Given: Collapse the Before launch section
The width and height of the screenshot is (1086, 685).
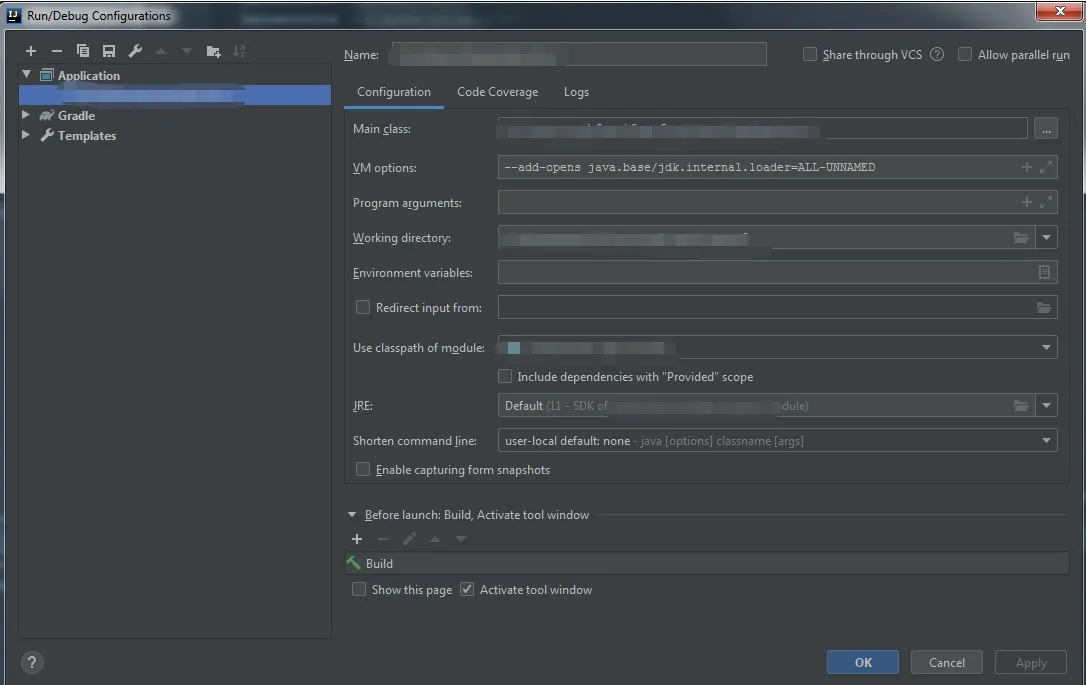Looking at the screenshot, I should (352, 515).
